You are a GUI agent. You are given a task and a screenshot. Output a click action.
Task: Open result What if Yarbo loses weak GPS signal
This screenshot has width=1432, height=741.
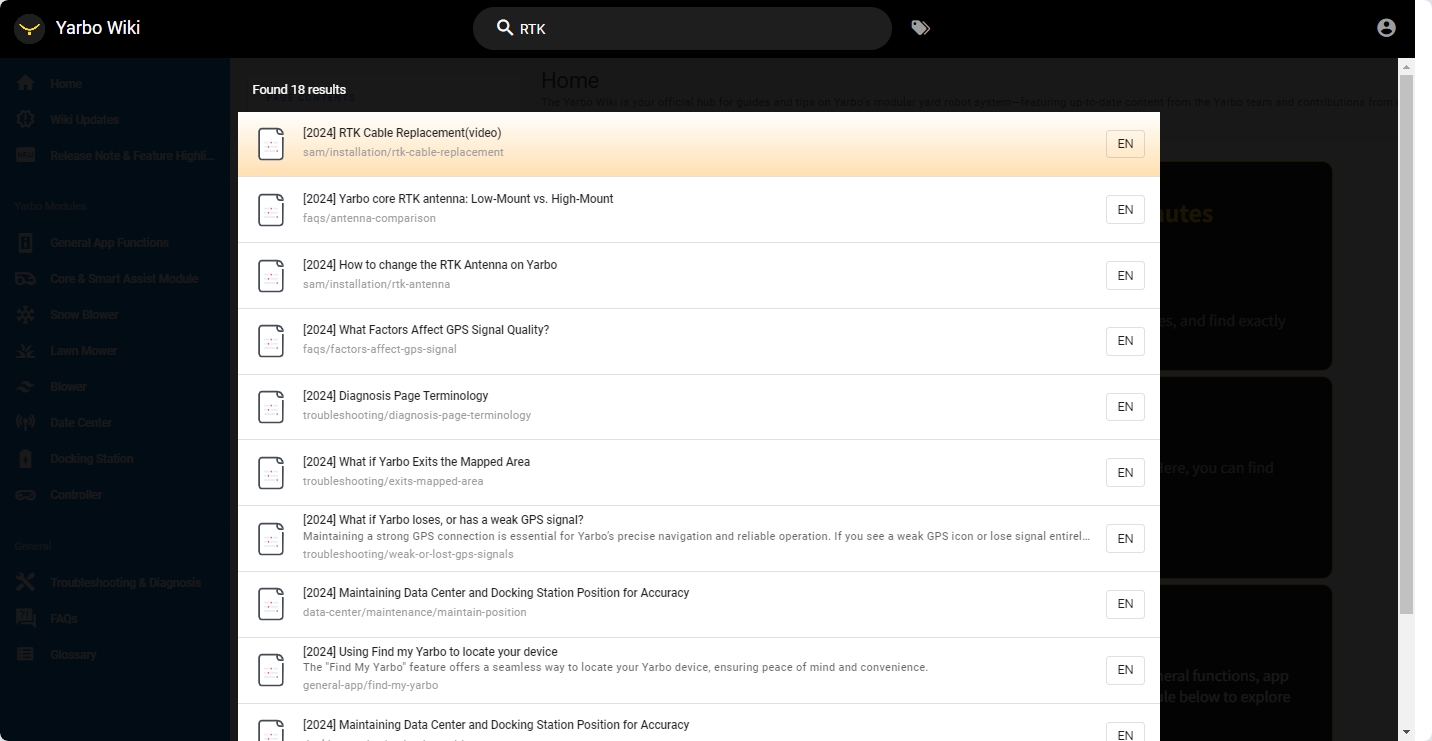[699, 539]
